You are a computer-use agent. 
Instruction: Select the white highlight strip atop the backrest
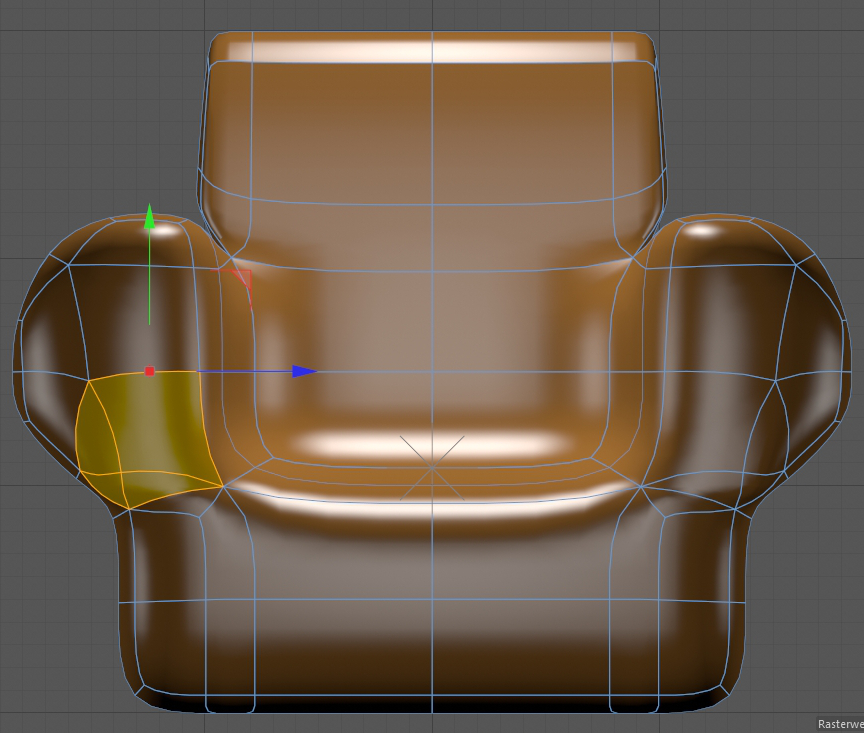(x=432, y=49)
